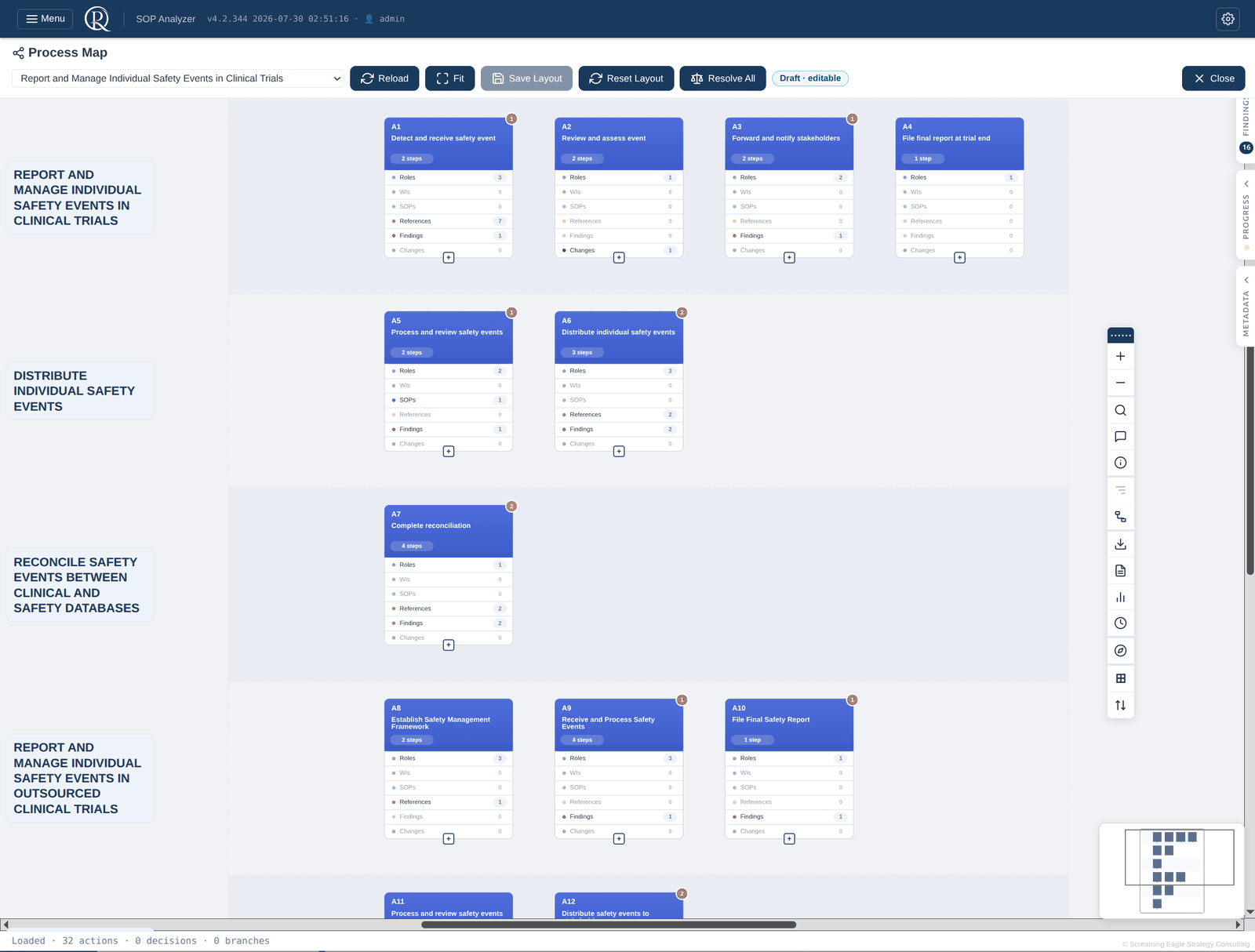This screenshot has width=1255, height=952.
Task: Click the findings count 16 badge
Action: click(x=1246, y=147)
